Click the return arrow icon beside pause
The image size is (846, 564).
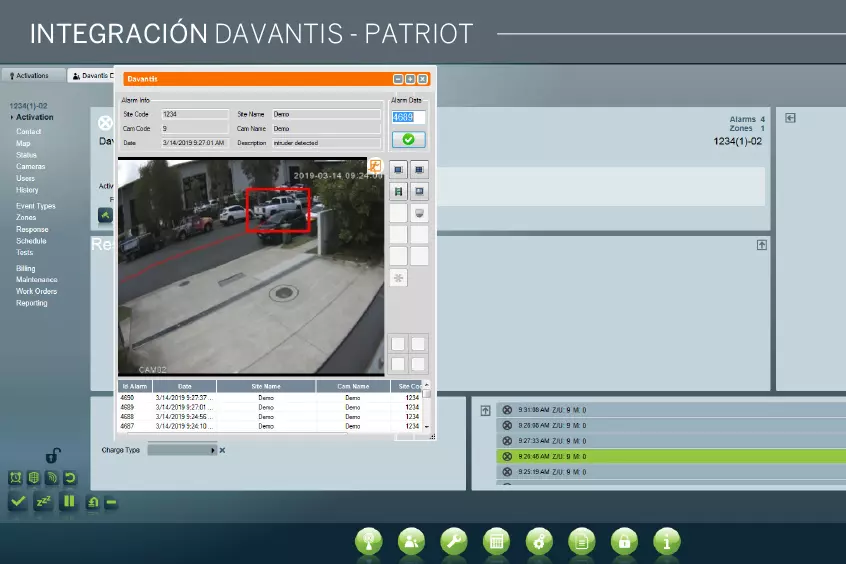(93, 502)
